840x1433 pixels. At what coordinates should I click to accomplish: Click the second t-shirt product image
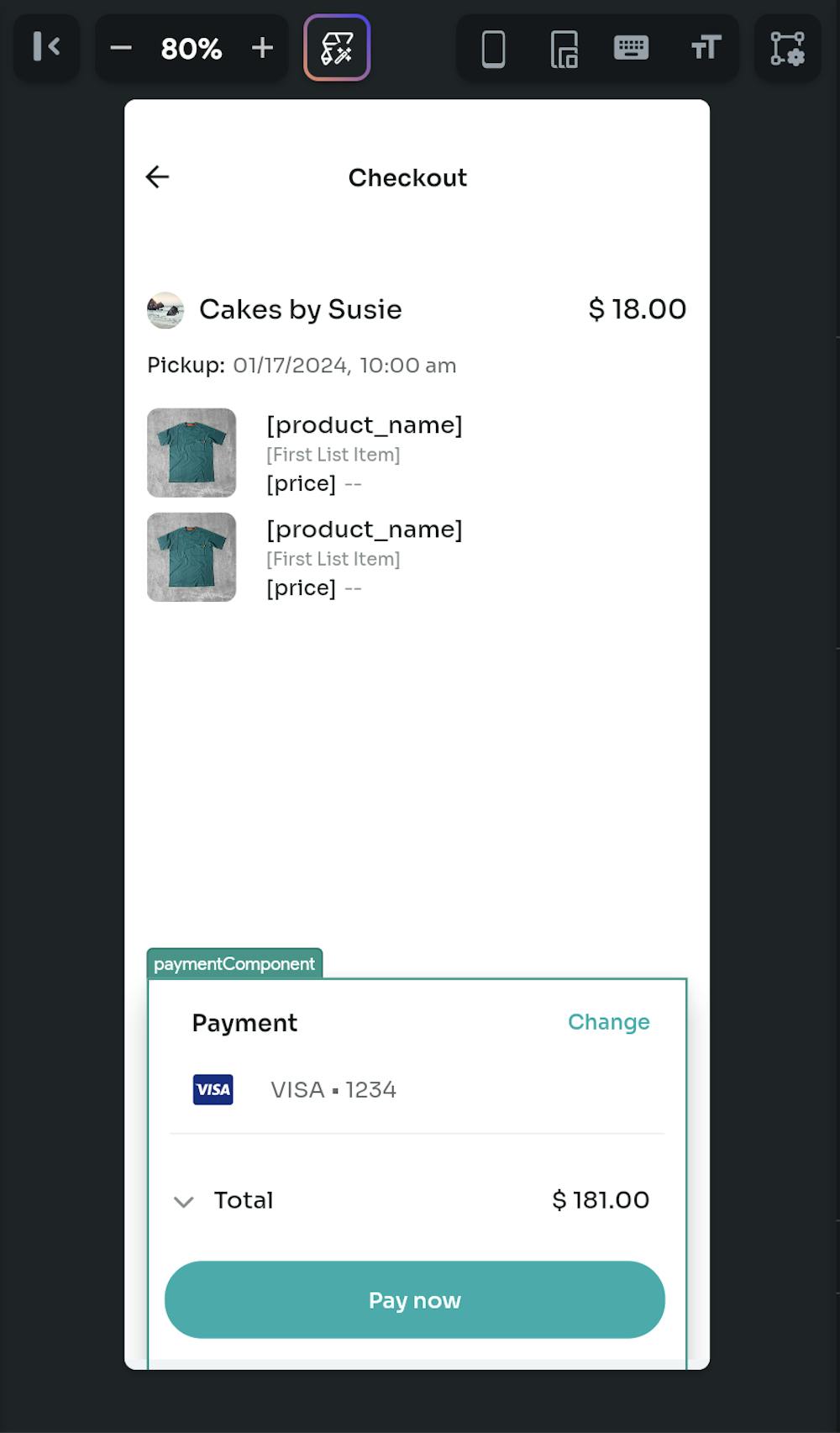click(x=192, y=556)
